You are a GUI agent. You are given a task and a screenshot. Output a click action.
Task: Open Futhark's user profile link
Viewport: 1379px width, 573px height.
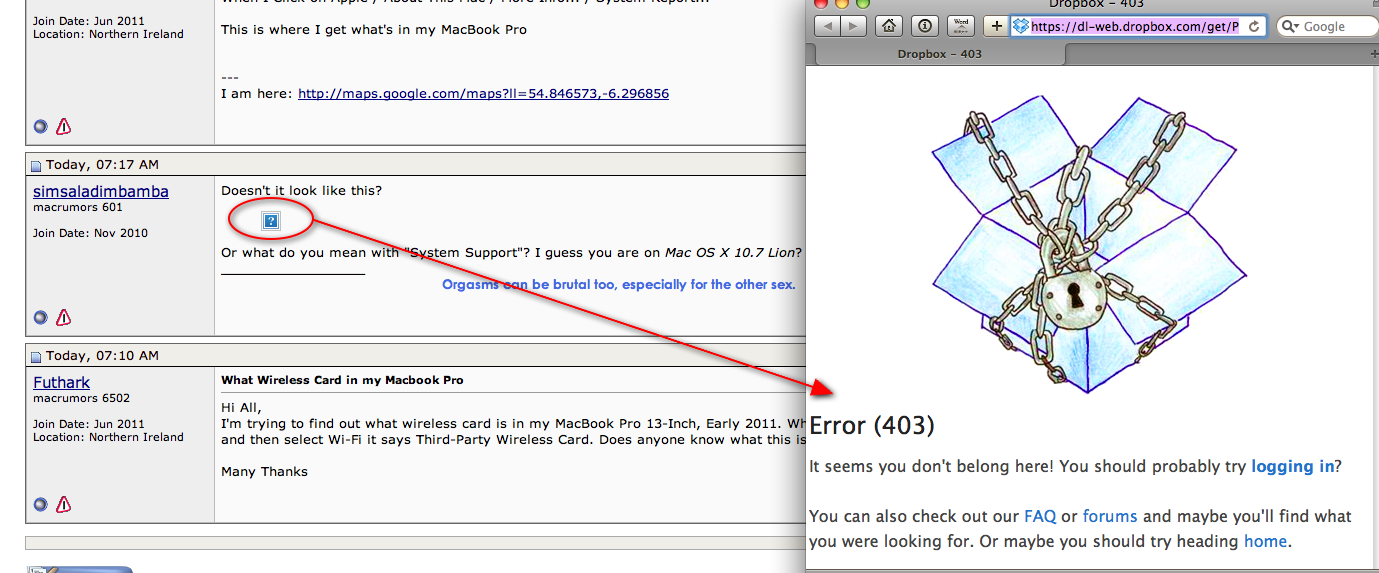(x=61, y=382)
